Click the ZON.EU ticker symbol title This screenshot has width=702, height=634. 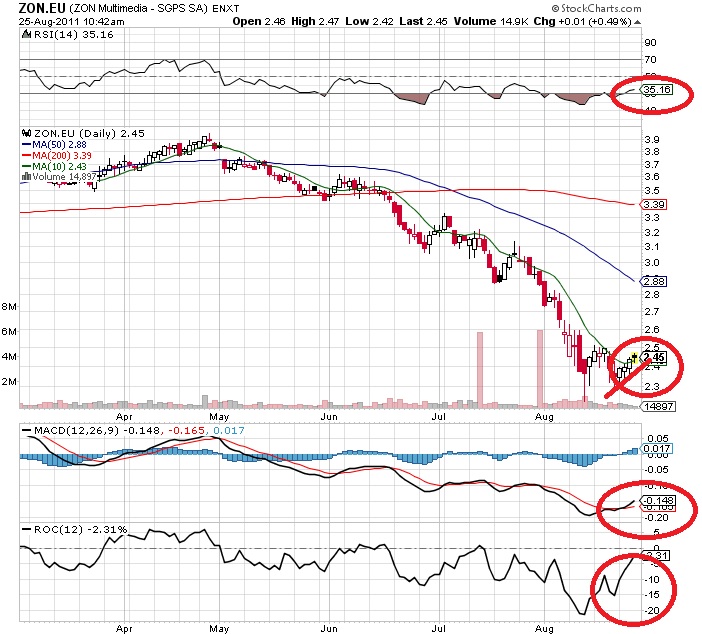pyautogui.click(x=42, y=8)
